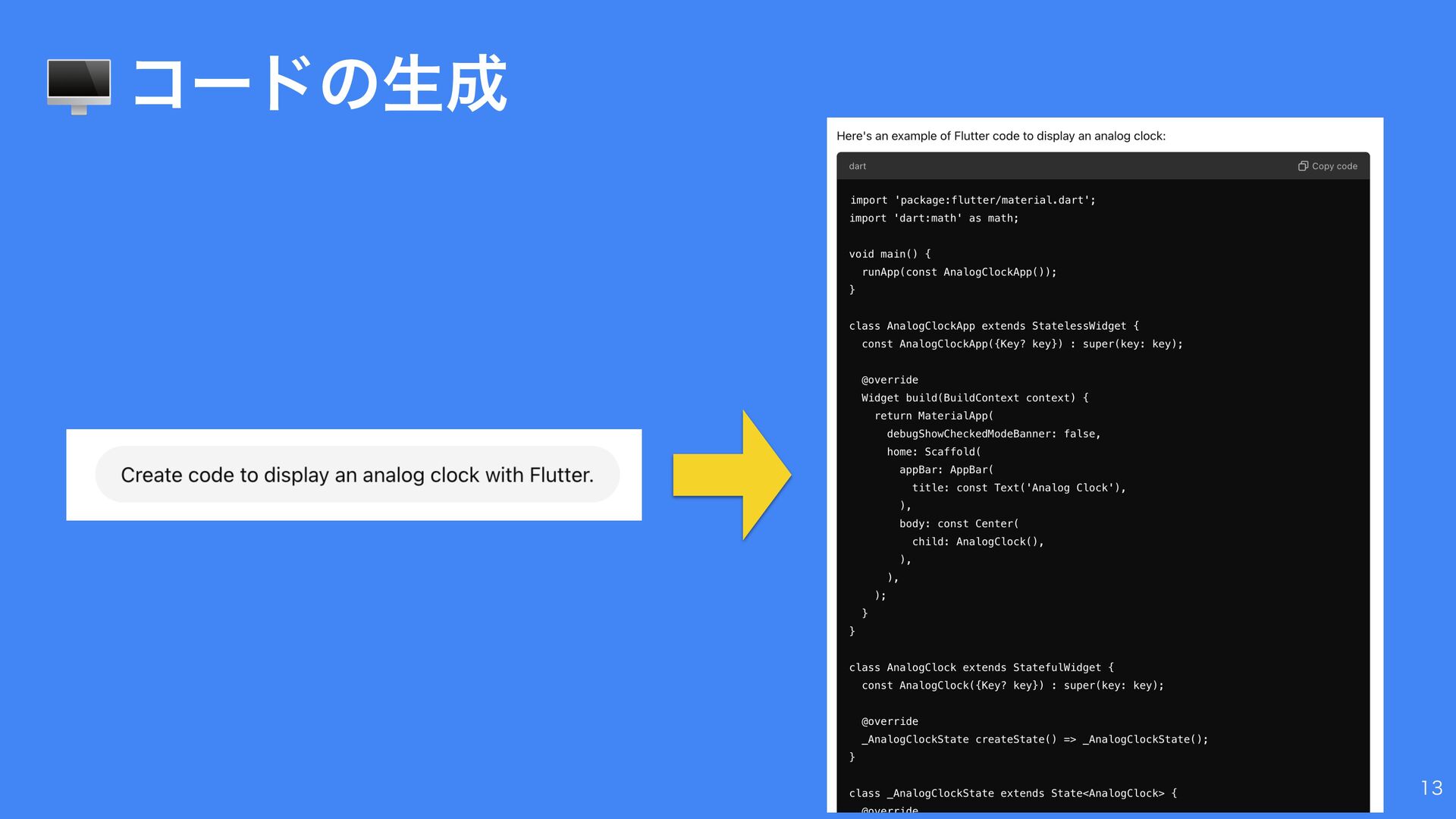Click the line 'void main() {'
This screenshot has width=1456, height=819.
[x=890, y=254]
